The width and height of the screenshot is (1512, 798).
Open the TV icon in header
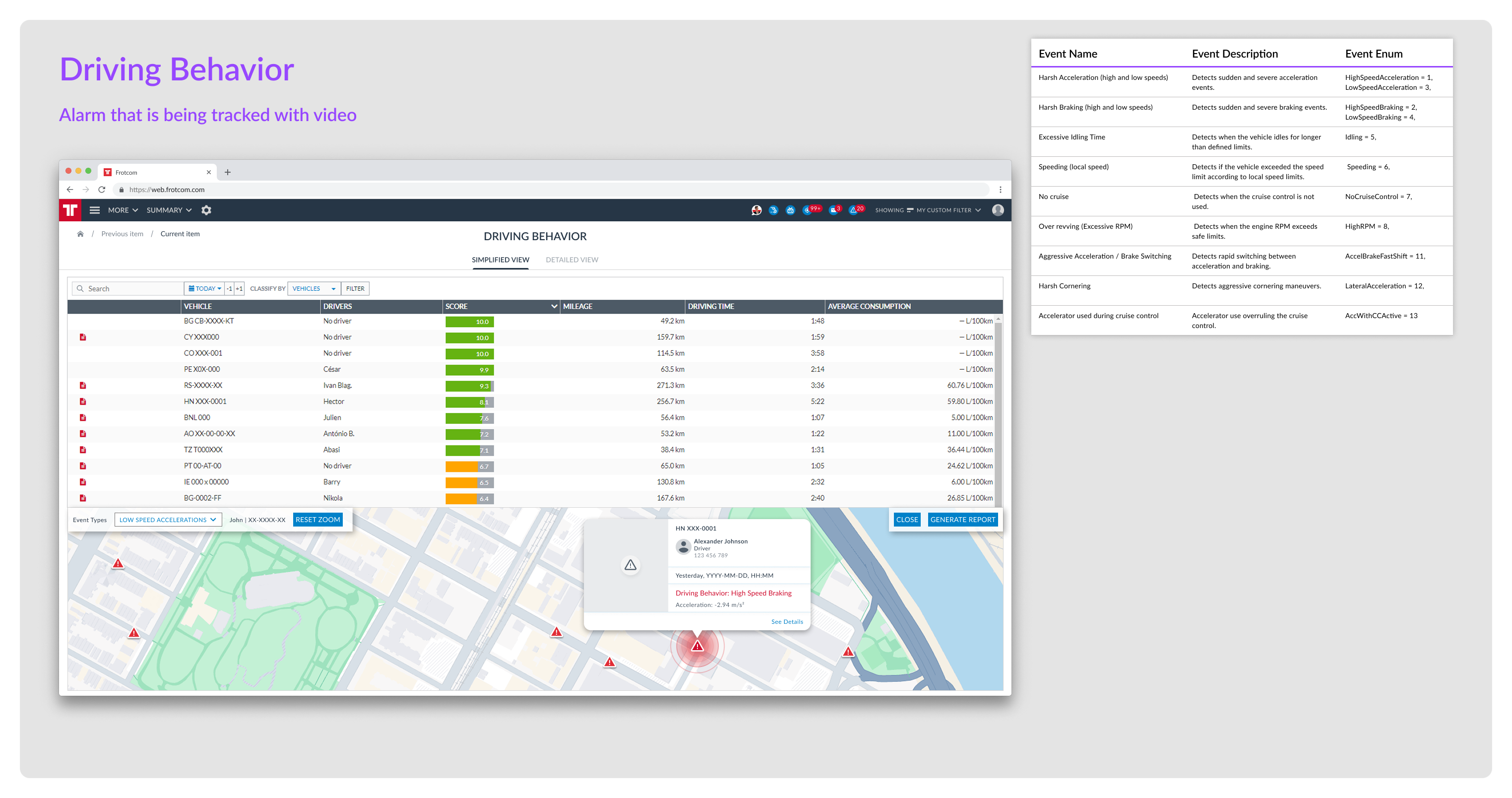click(791, 210)
